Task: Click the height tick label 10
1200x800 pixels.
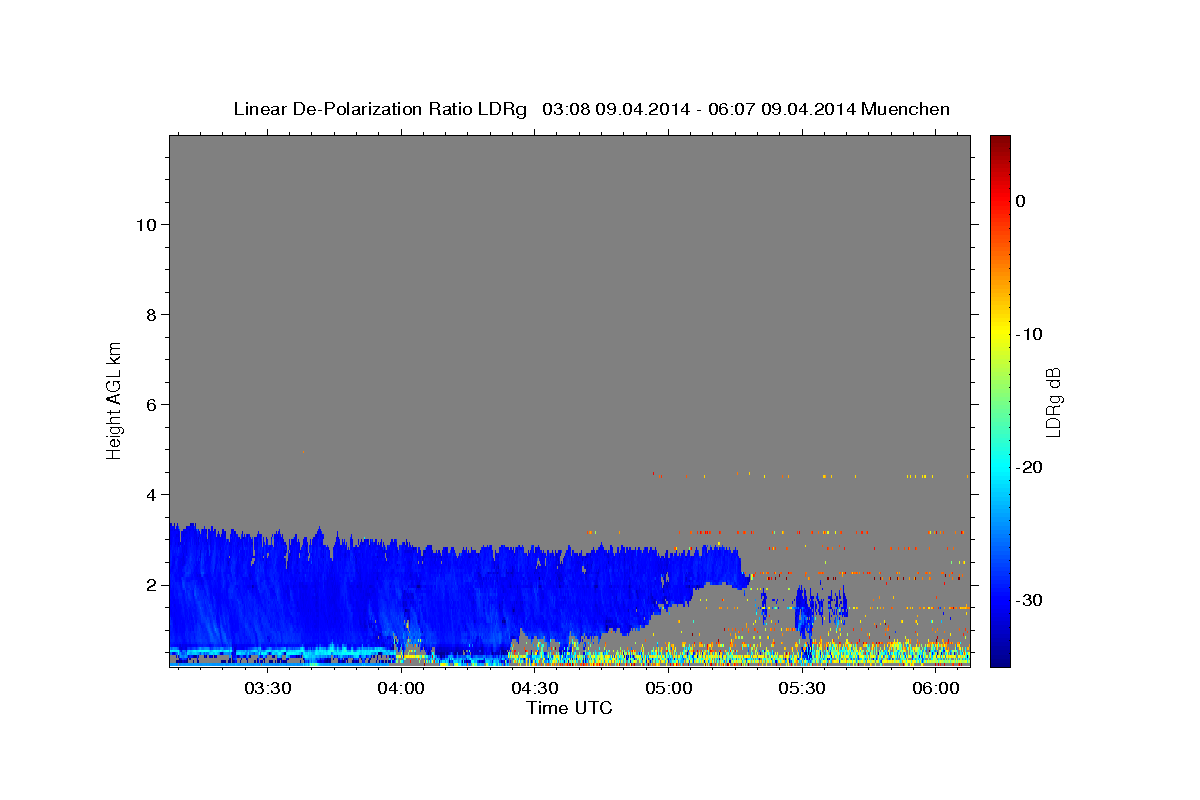Action: 145,224
